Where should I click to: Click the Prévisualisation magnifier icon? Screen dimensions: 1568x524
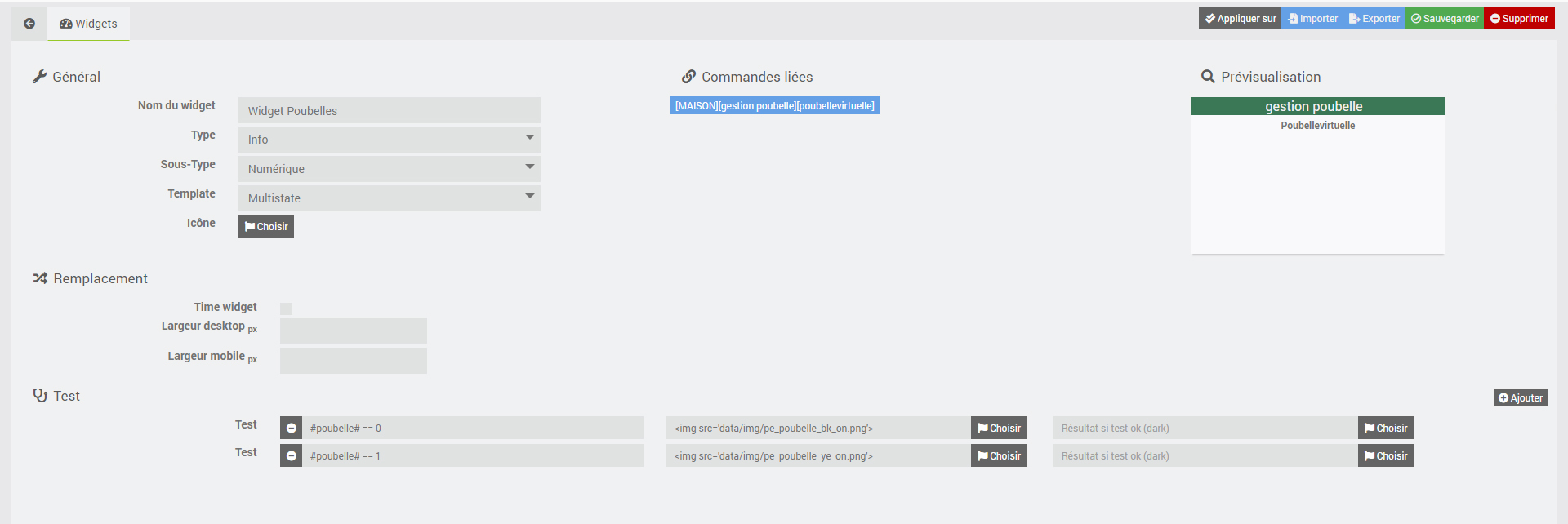click(1208, 77)
